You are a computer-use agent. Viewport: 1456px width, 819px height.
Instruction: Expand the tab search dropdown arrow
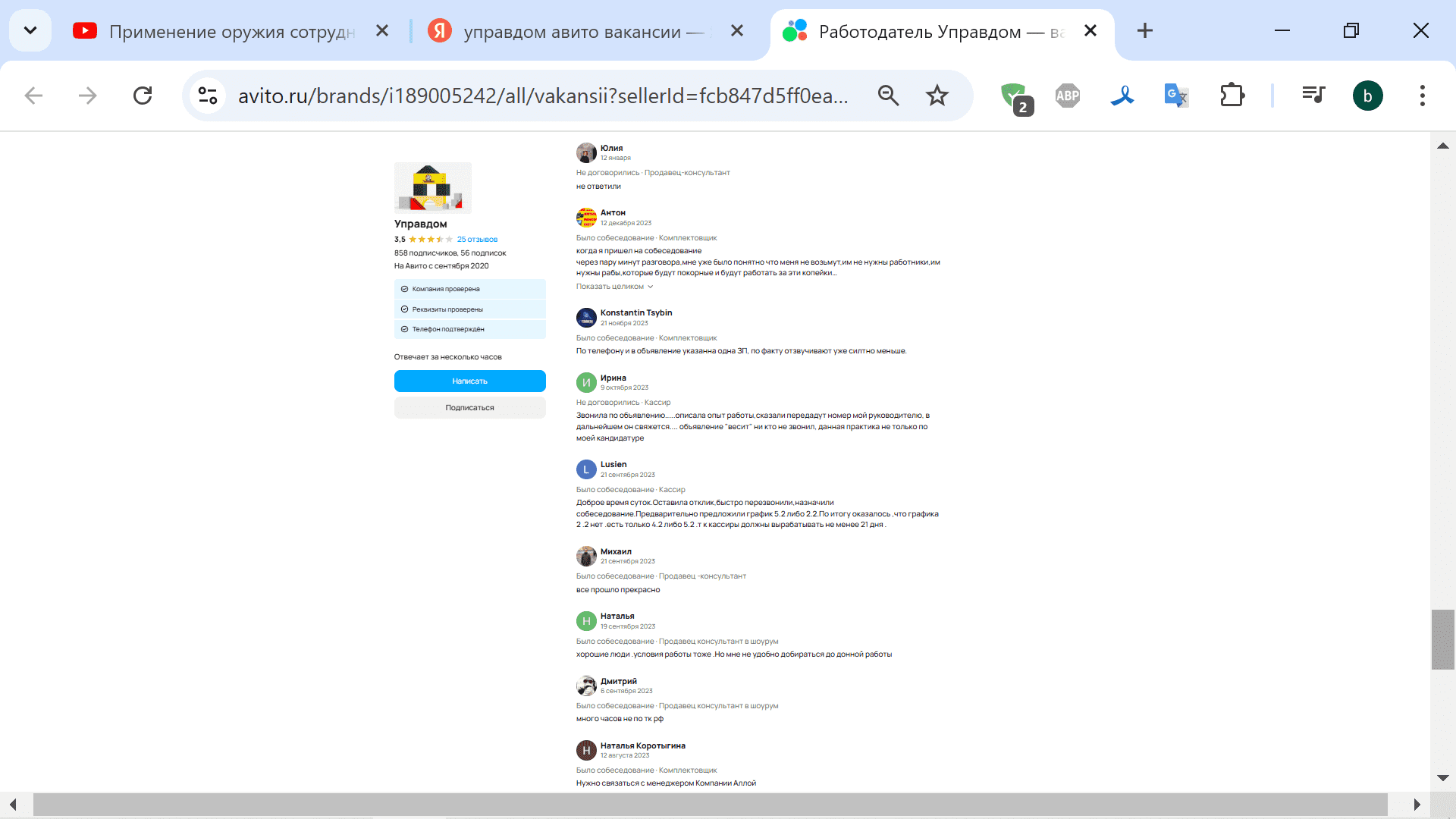pyautogui.click(x=30, y=31)
